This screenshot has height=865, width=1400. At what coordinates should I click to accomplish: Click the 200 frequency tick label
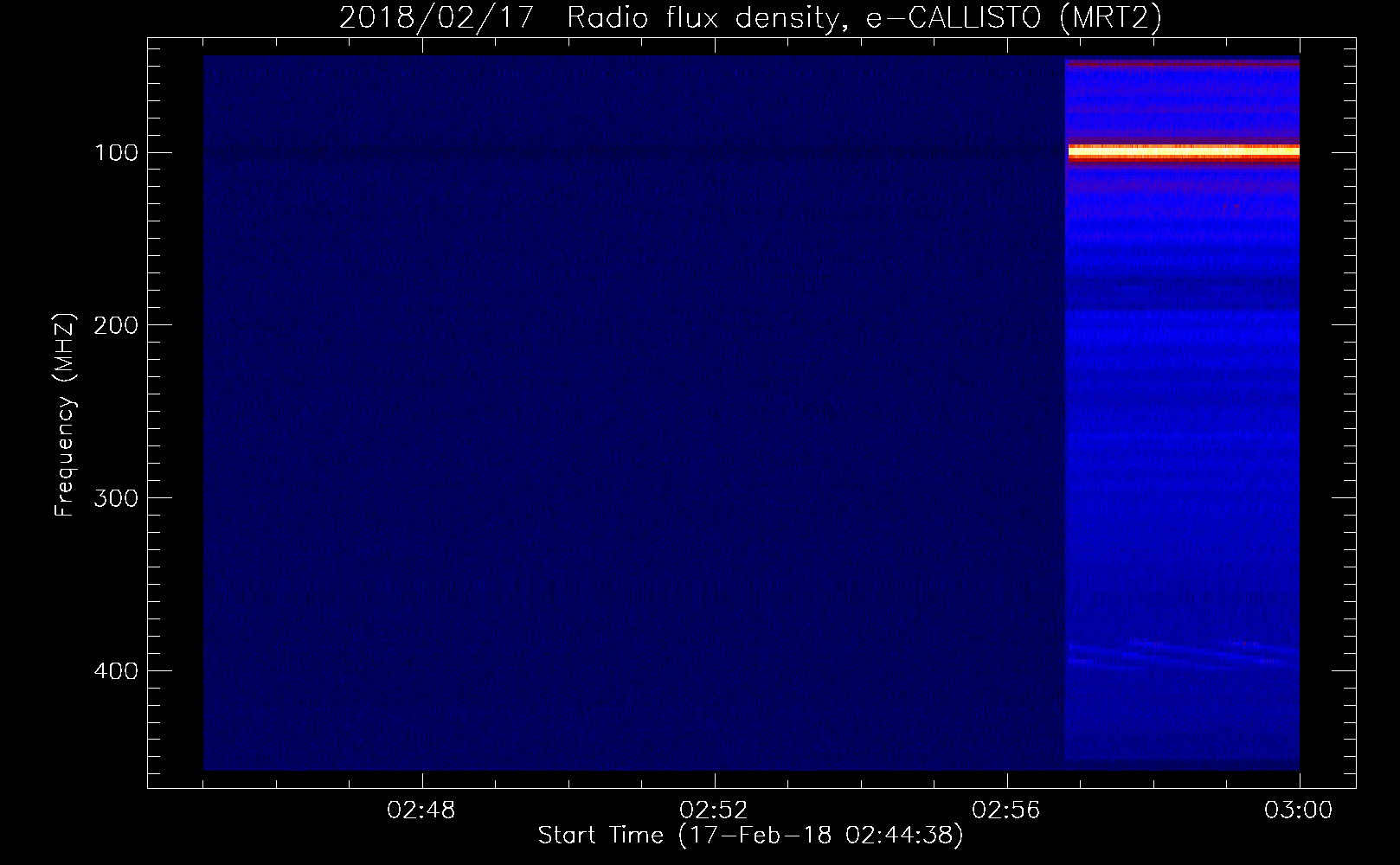(x=116, y=325)
